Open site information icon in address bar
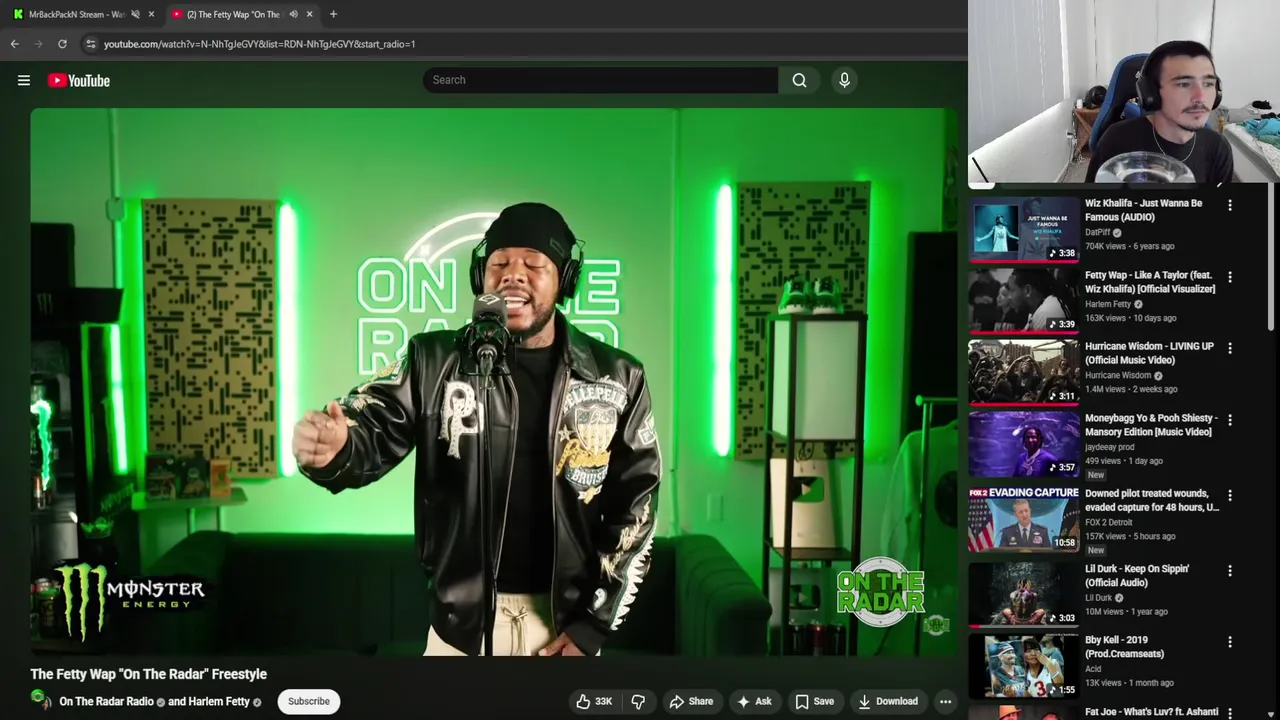This screenshot has height=720, width=1280. pyautogui.click(x=90, y=44)
